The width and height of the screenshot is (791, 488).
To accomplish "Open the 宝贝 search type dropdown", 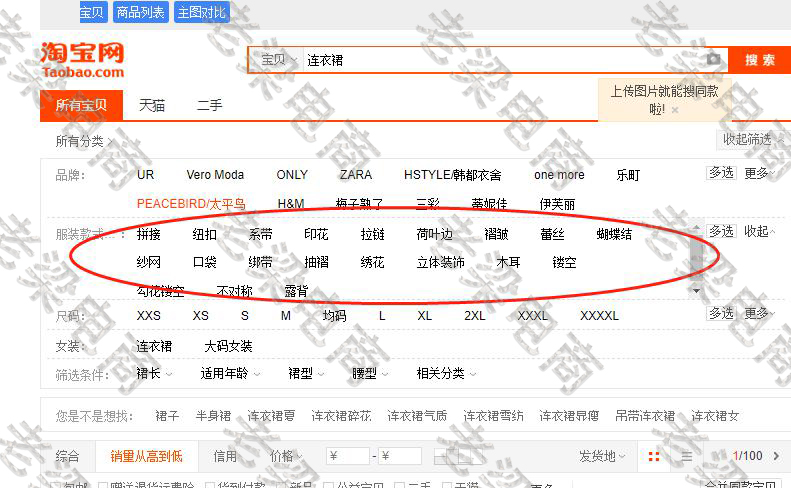I will tap(273, 60).
